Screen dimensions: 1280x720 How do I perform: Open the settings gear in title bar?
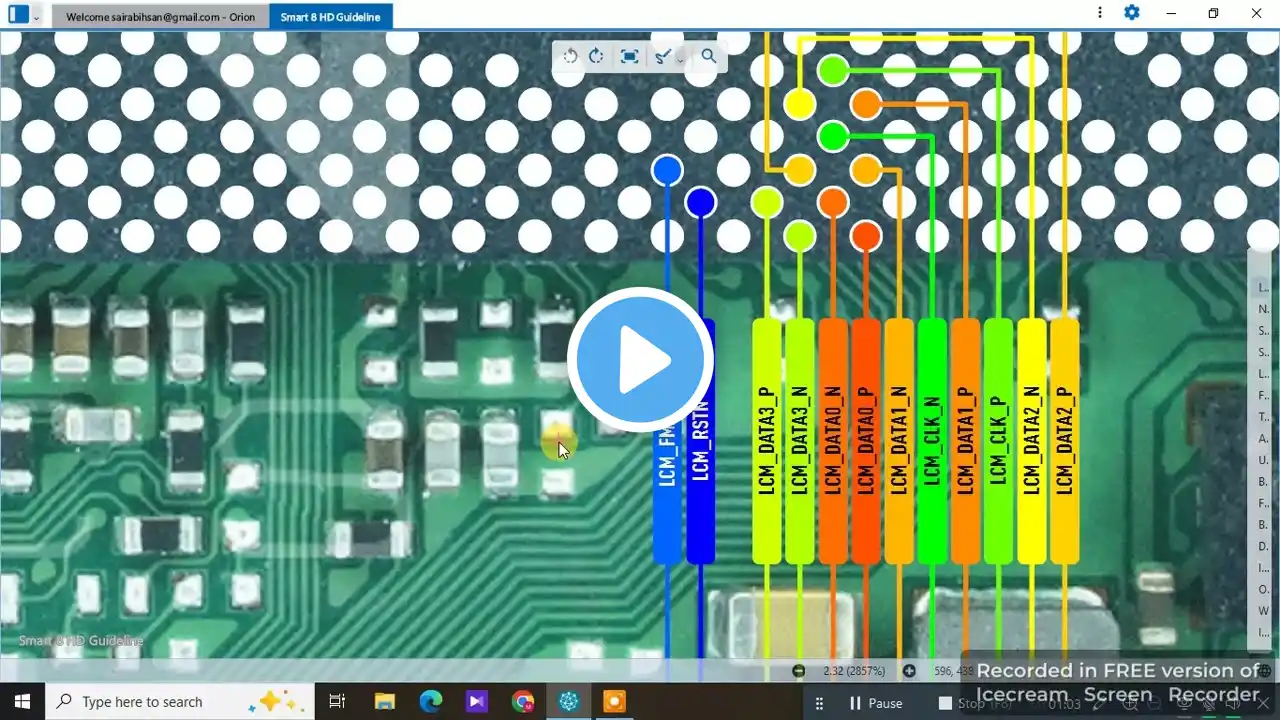coord(1131,13)
